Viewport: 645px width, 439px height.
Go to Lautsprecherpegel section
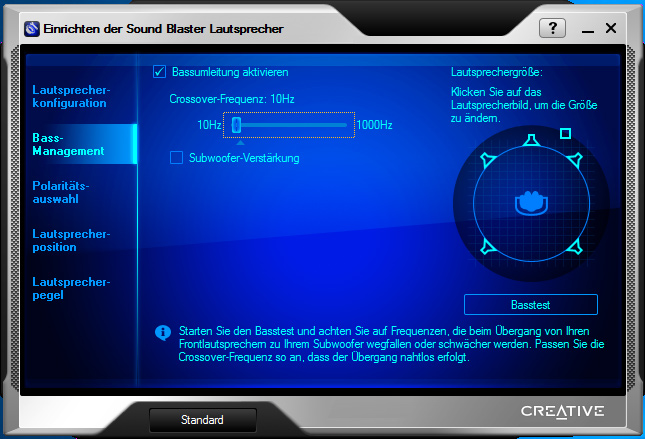tap(71, 288)
